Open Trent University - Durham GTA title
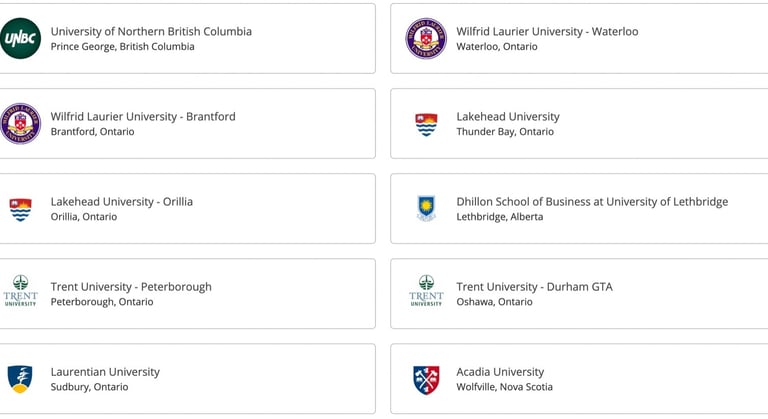Viewport: 768px width, 419px height. click(534, 287)
